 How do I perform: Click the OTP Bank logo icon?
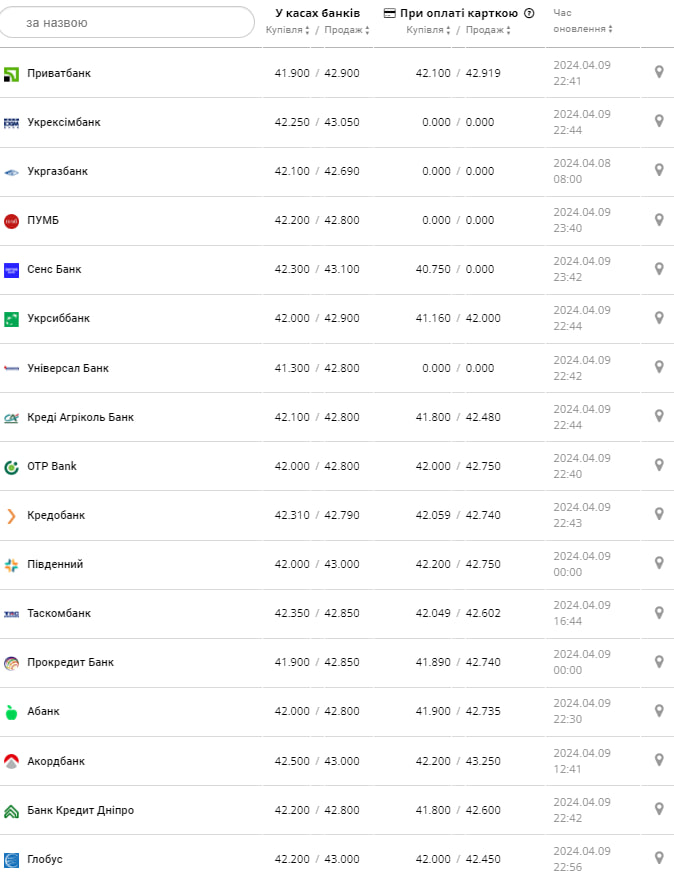point(12,467)
